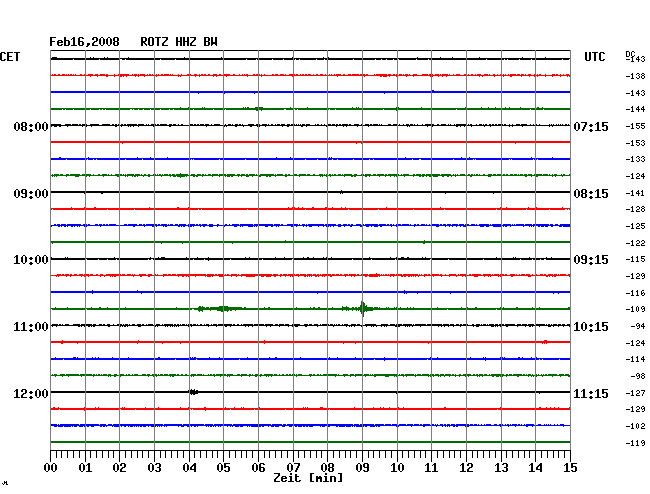Screen dimensions: 650x494
Task: Click the DC offset value -155
Action: pyautogui.click(x=635, y=126)
